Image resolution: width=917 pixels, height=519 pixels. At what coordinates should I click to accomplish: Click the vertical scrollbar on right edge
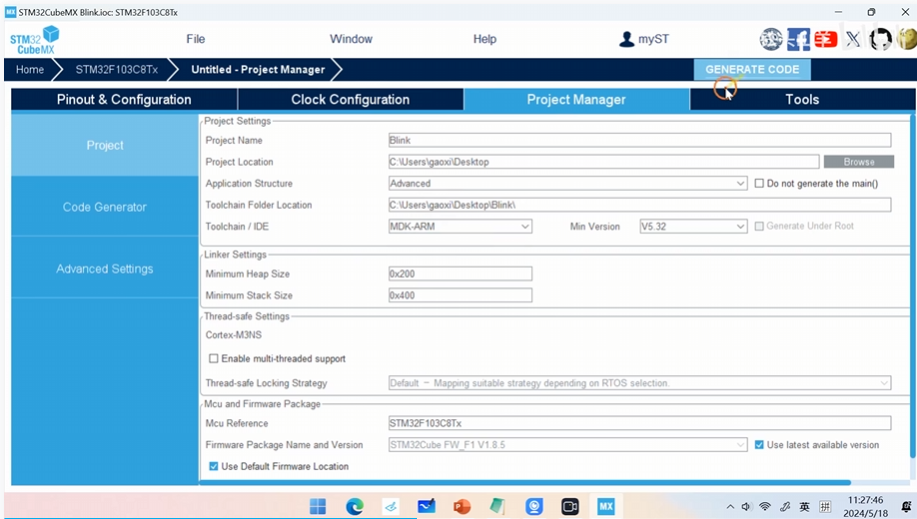pos(913,286)
